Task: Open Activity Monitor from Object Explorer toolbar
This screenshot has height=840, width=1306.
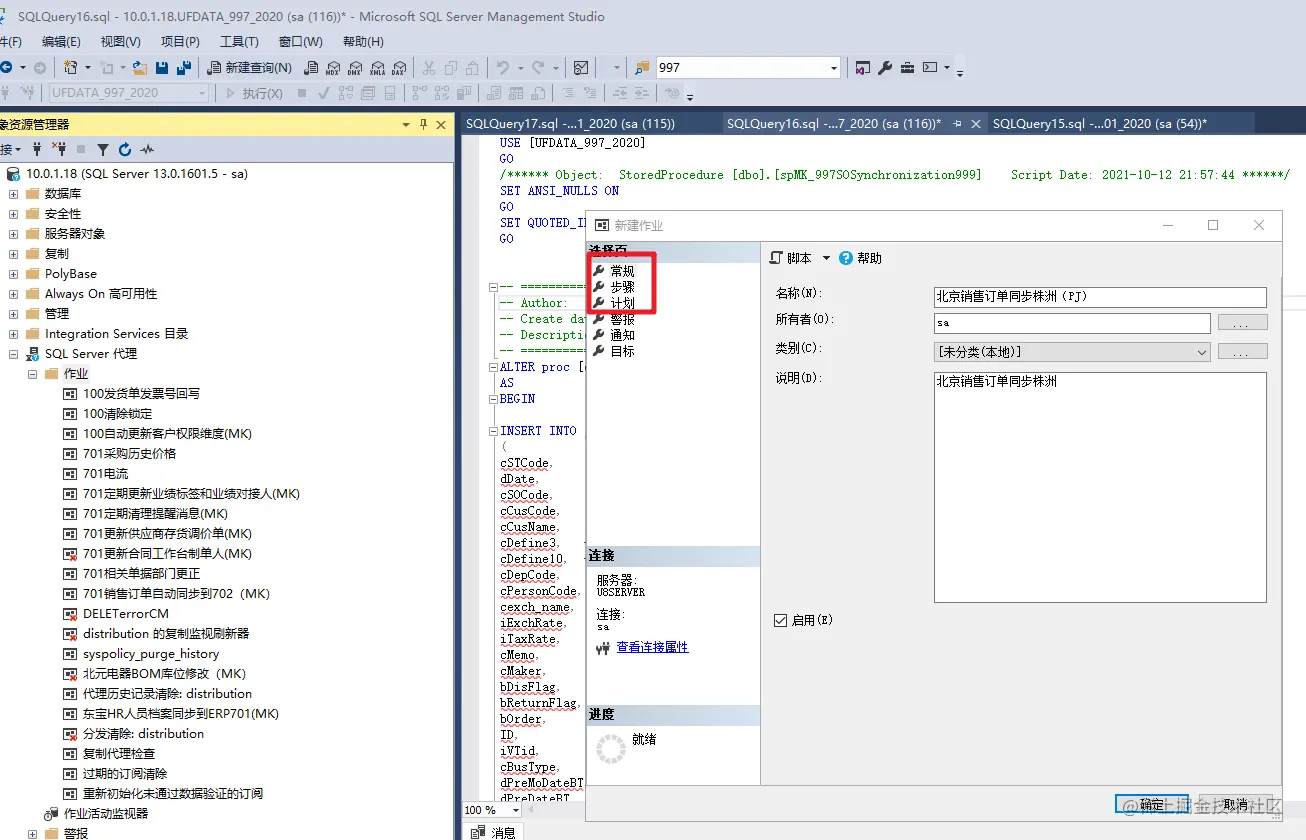Action: [147, 149]
